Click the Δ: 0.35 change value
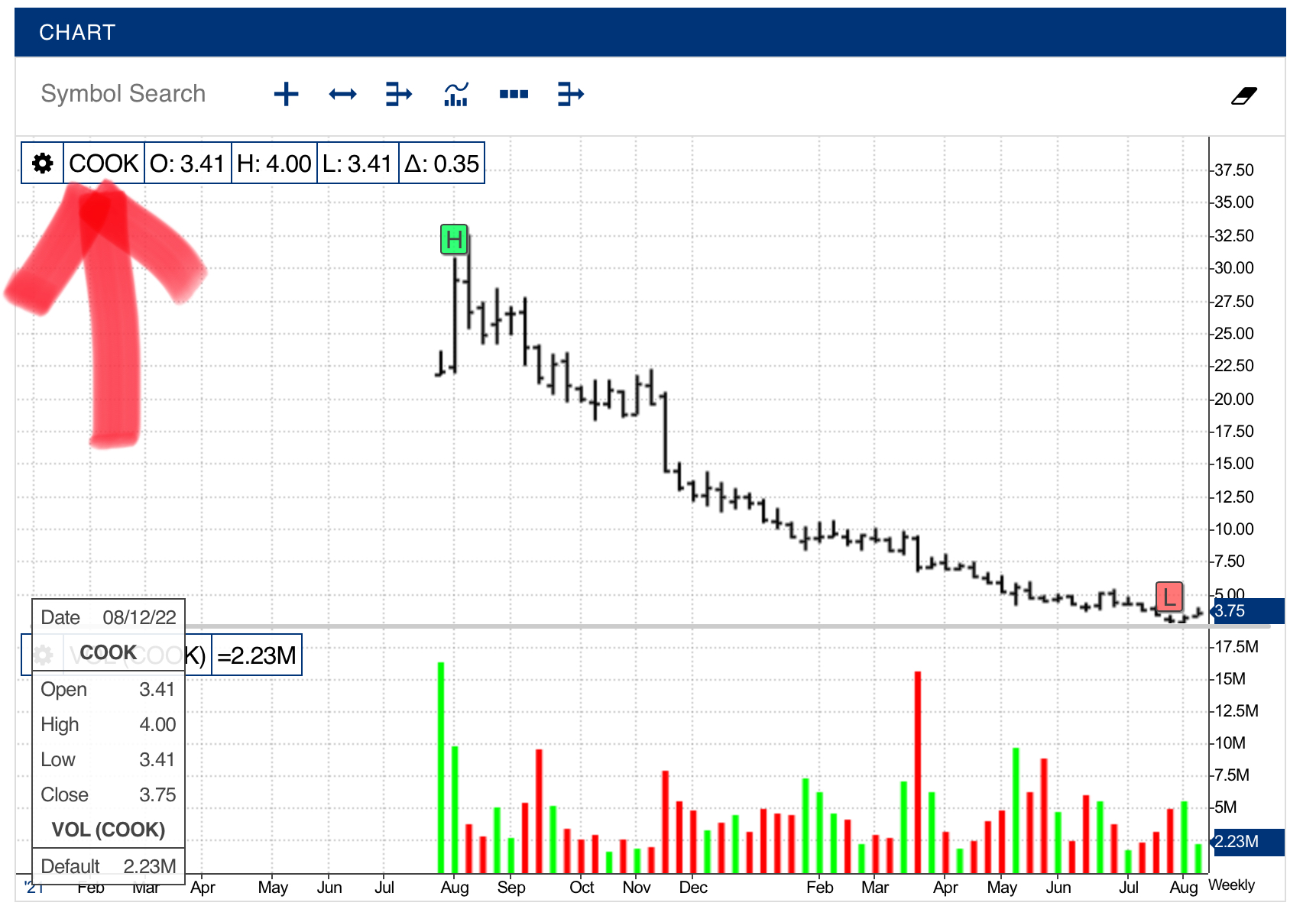 (x=442, y=163)
